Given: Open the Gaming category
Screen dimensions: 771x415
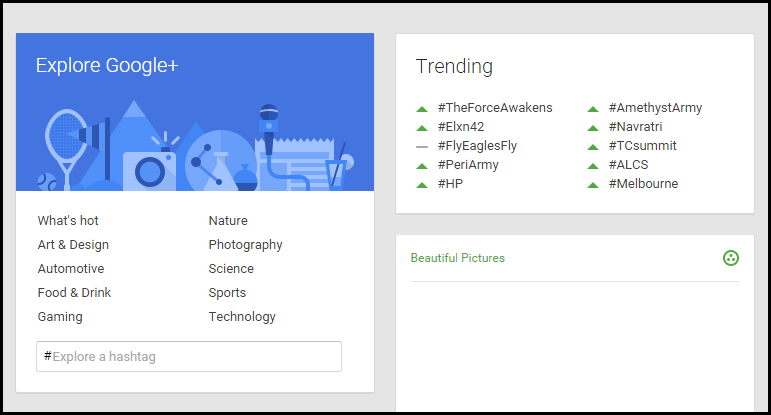Looking at the screenshot, I should [x=60, y=317].
